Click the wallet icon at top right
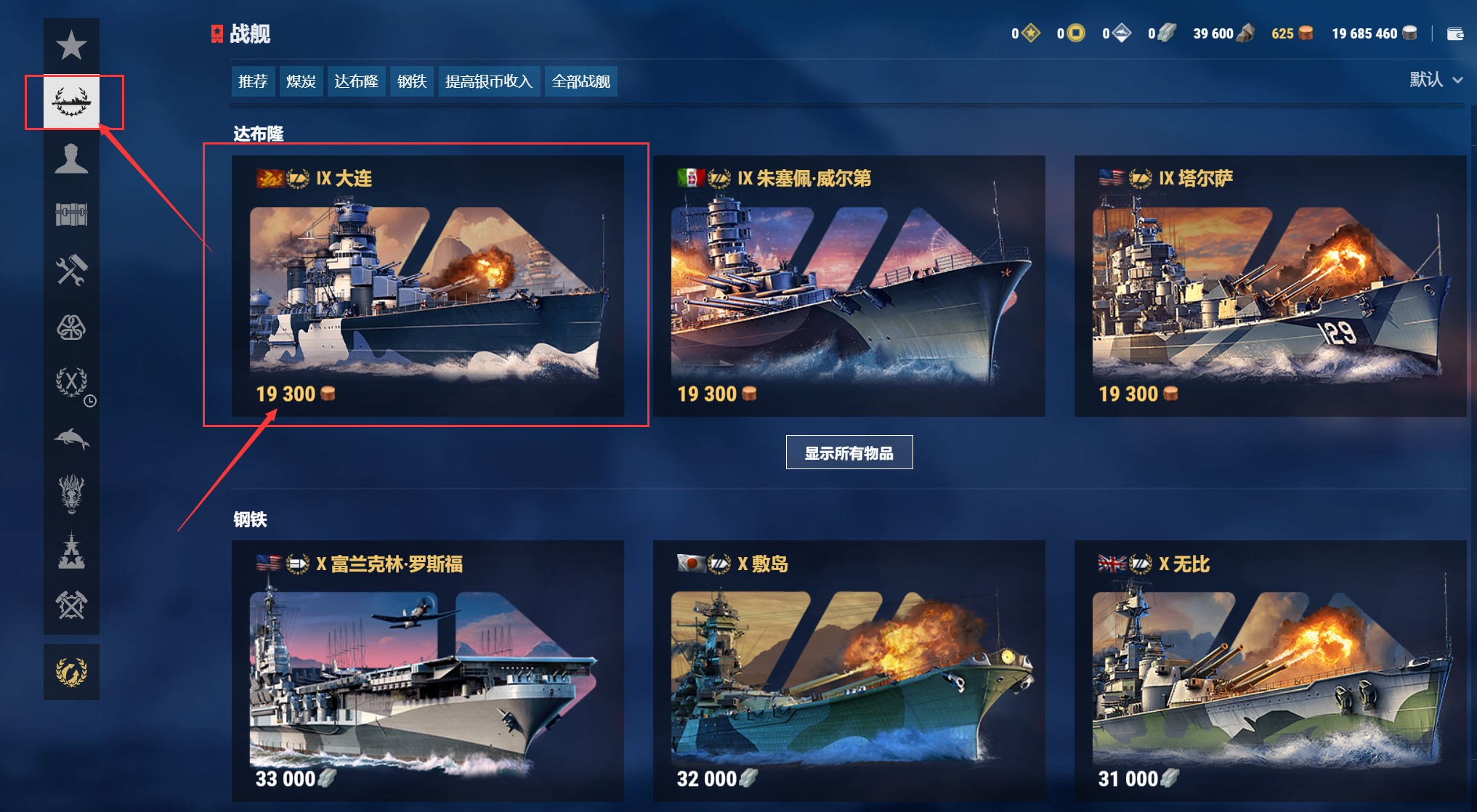 click(x=1455, y=33)
